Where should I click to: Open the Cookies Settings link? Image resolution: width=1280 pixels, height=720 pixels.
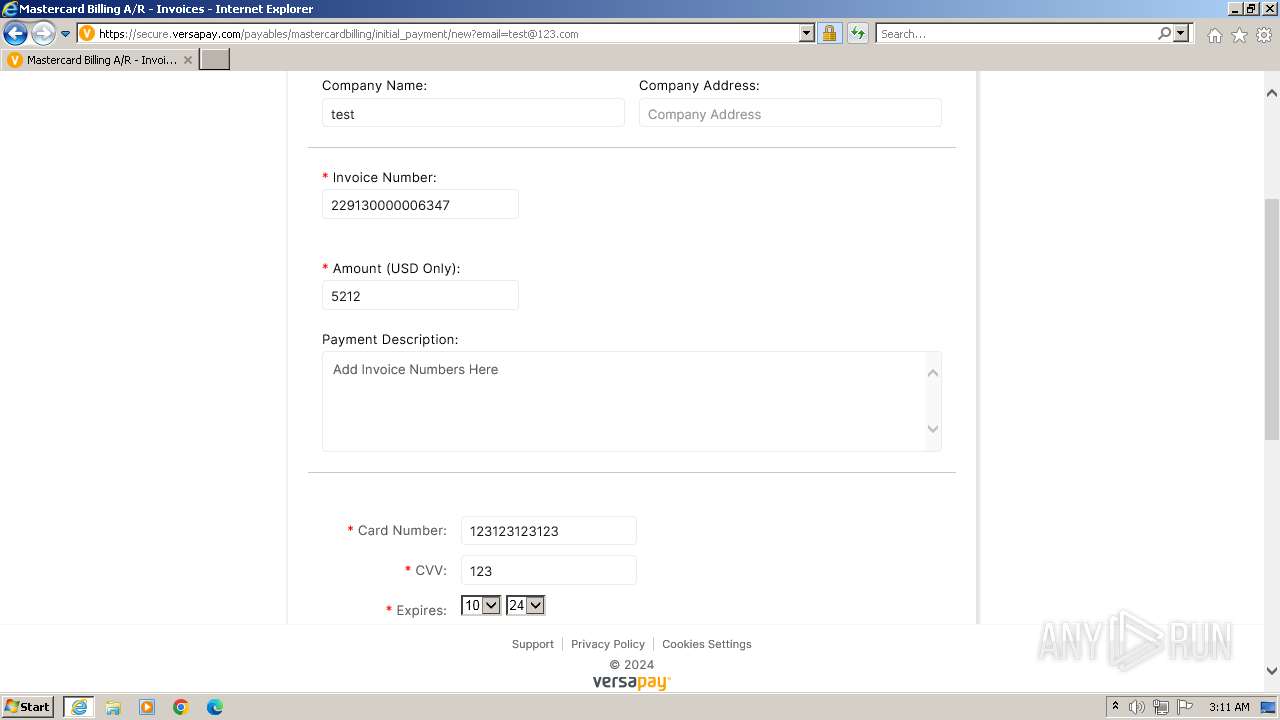(x=706, y=644)
